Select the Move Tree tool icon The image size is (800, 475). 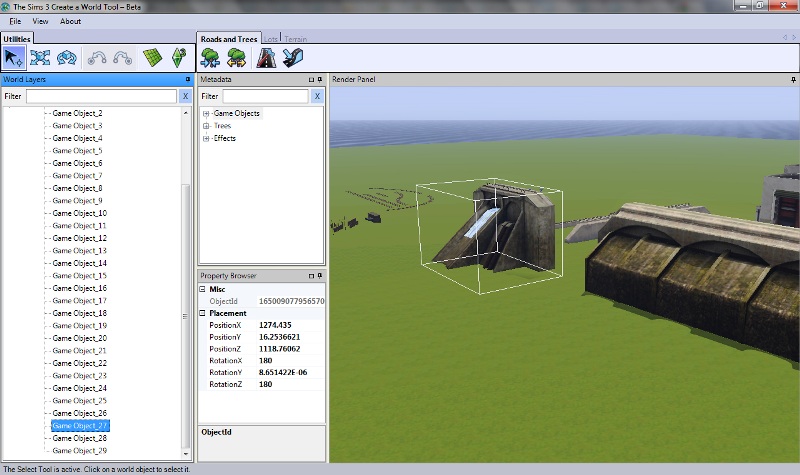click(x=236, y=58)
